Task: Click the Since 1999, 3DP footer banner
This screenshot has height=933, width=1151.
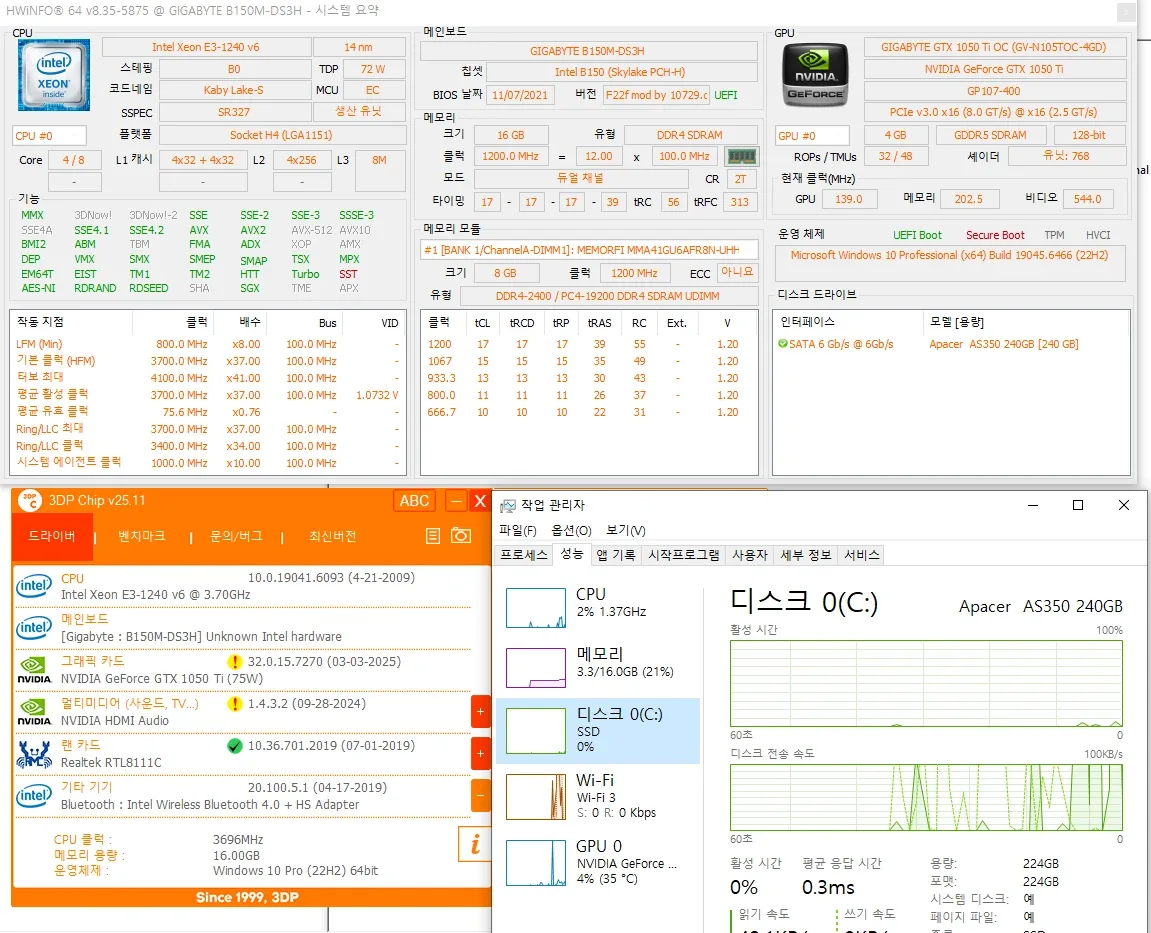Action: coord(247,897)
